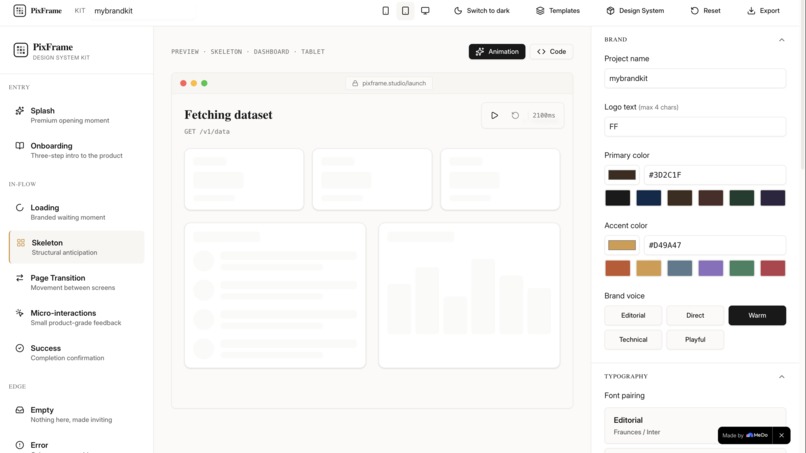
Task: Collapse the Typography section chevron
Action: click(x=781, y=376)
